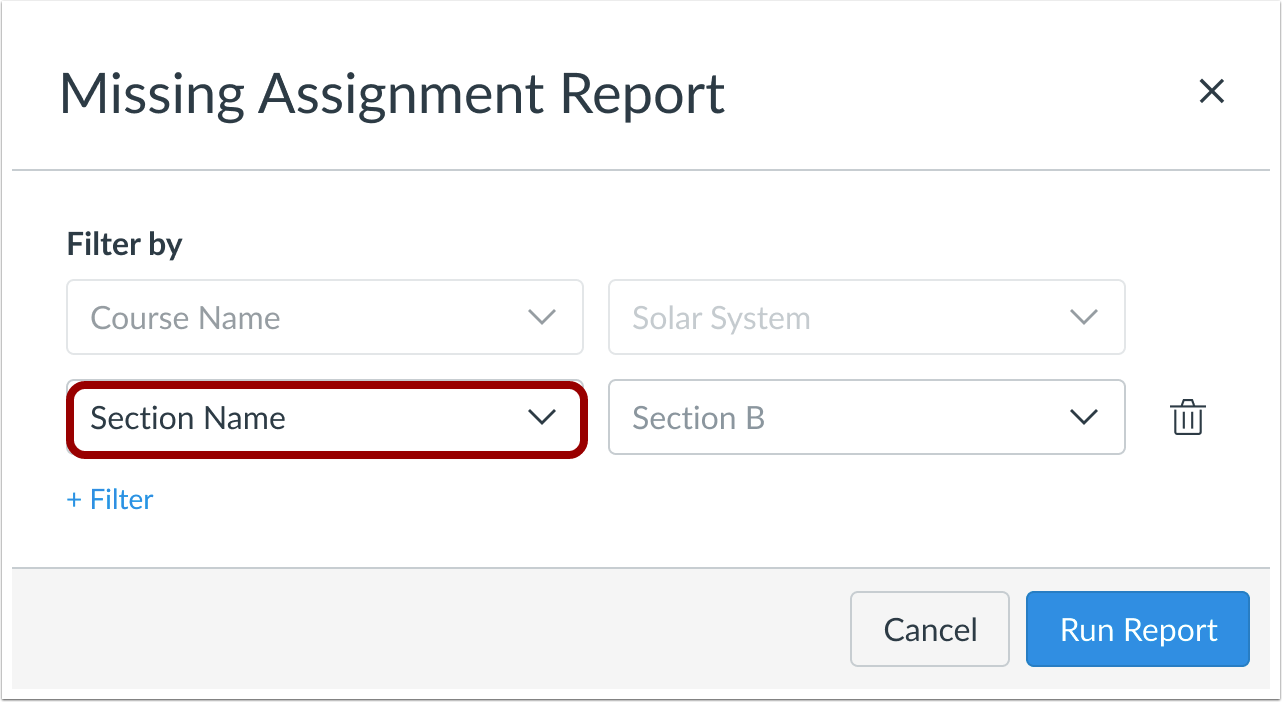Cancel out of the report dialog

tap(929, 629)
